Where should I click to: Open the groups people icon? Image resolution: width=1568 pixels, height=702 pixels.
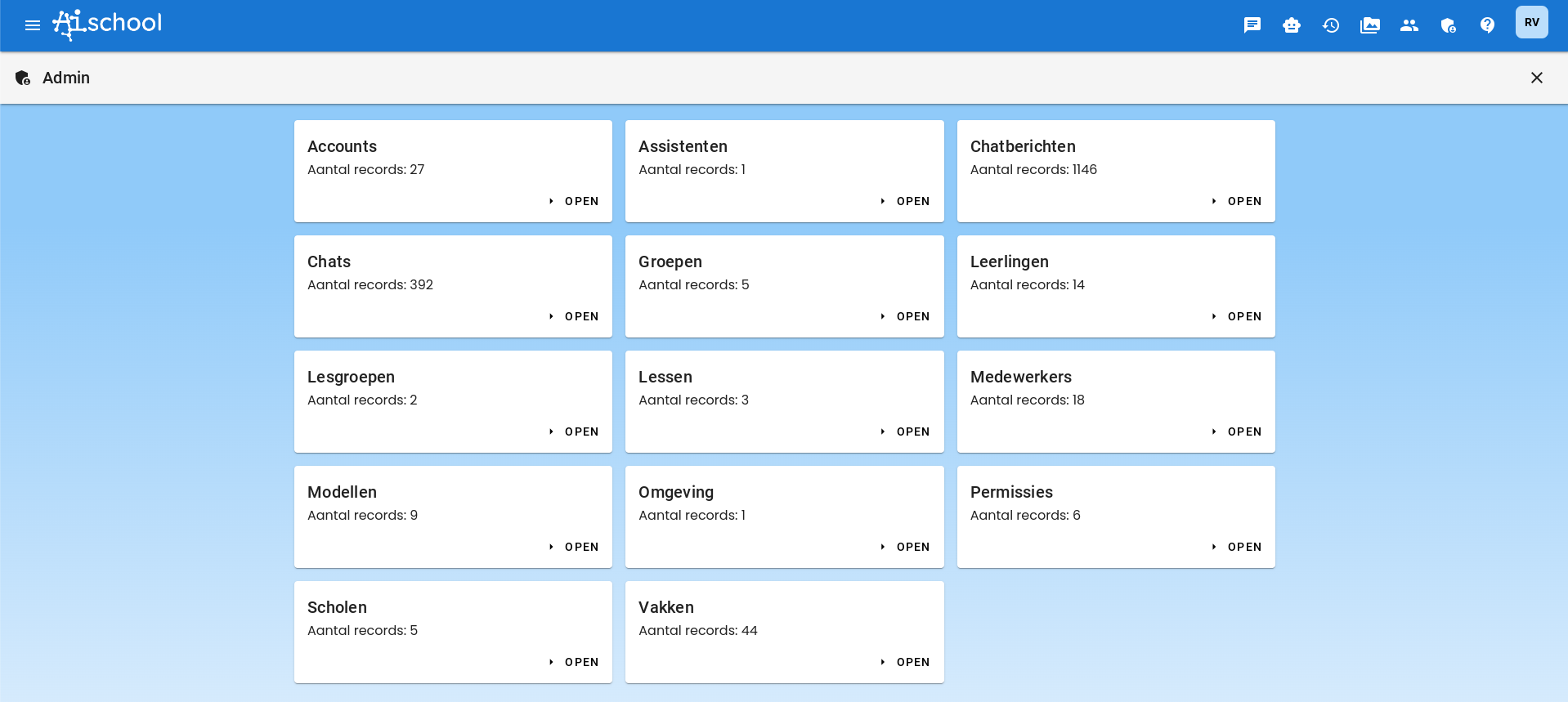(x=1409, y=25)
